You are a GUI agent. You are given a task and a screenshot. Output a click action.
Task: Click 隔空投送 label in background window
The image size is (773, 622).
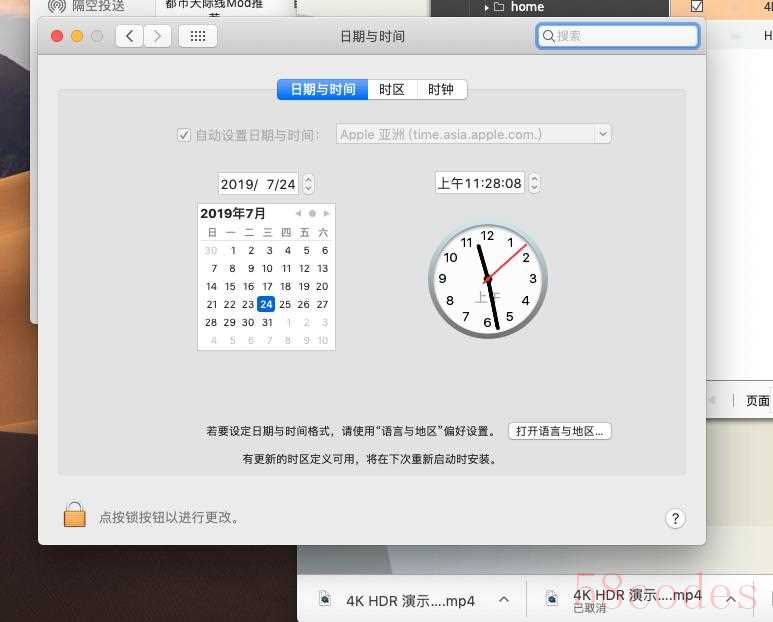pos(99,6)
